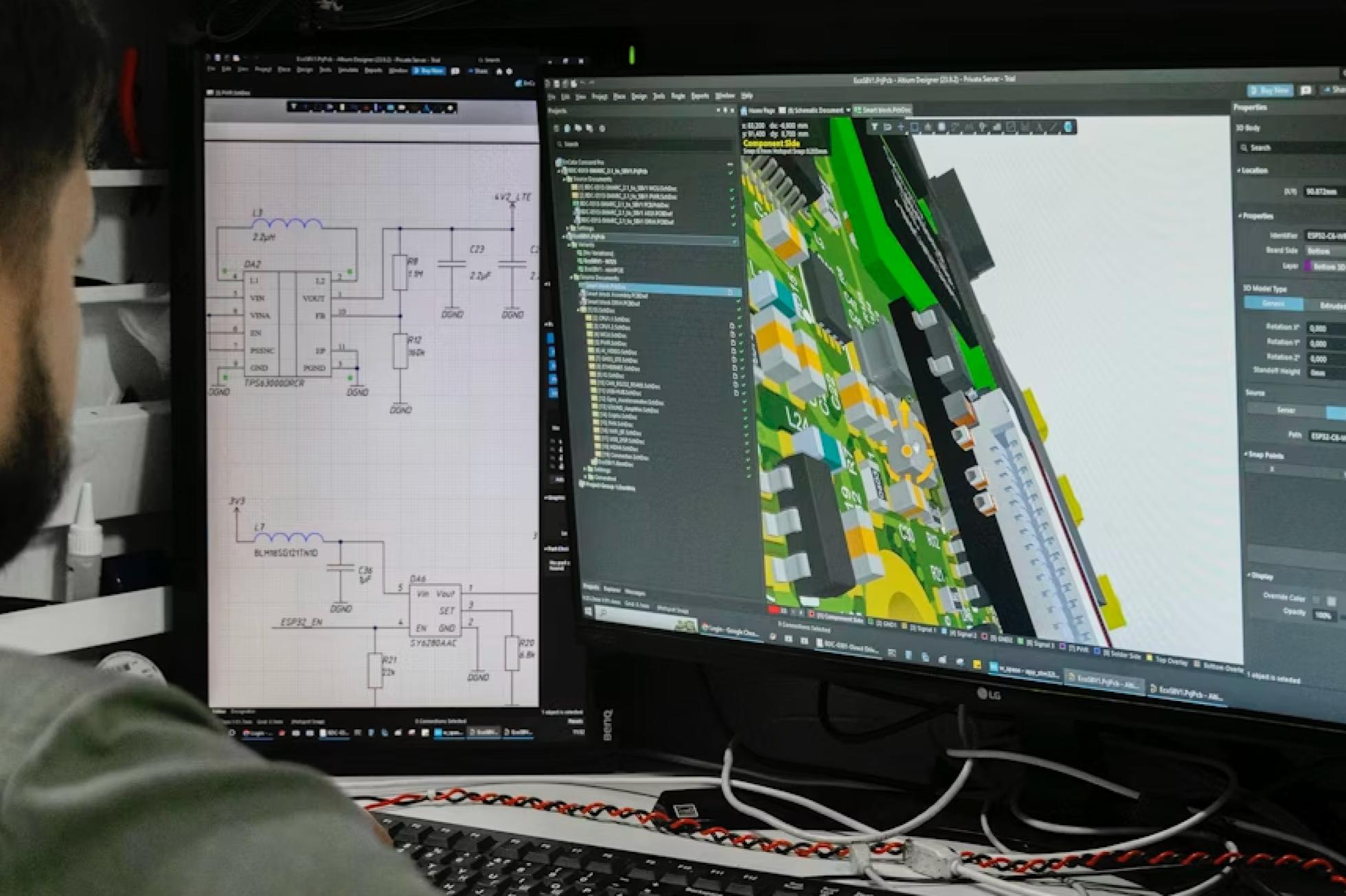1346x896 pixels.
Task: Click the blue 3D body icon in active bar
Action: (x=1068, y=127)
